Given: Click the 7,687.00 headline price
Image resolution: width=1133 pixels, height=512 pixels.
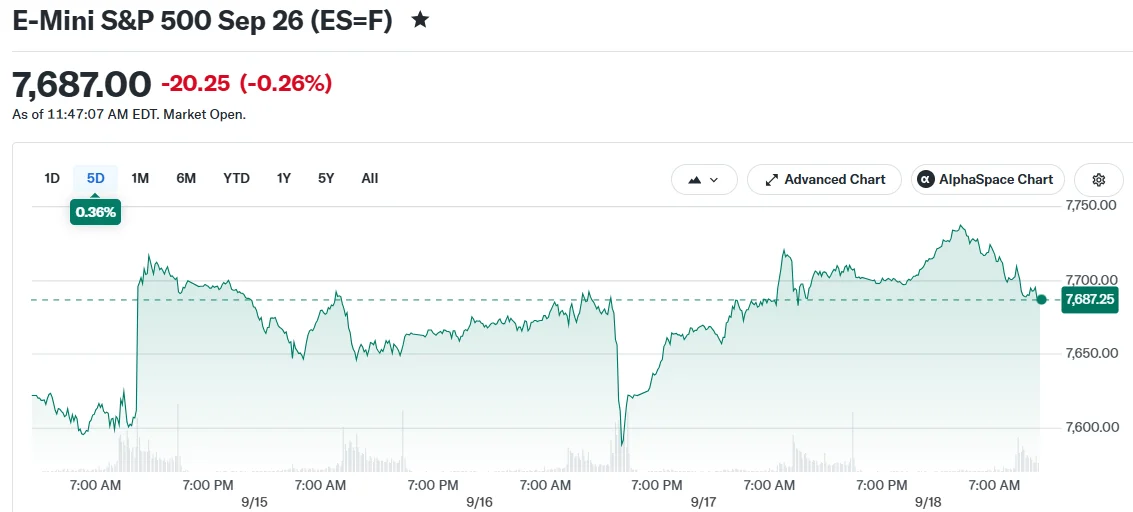Looking at the screenshot, I should click(x=82, y=84).
